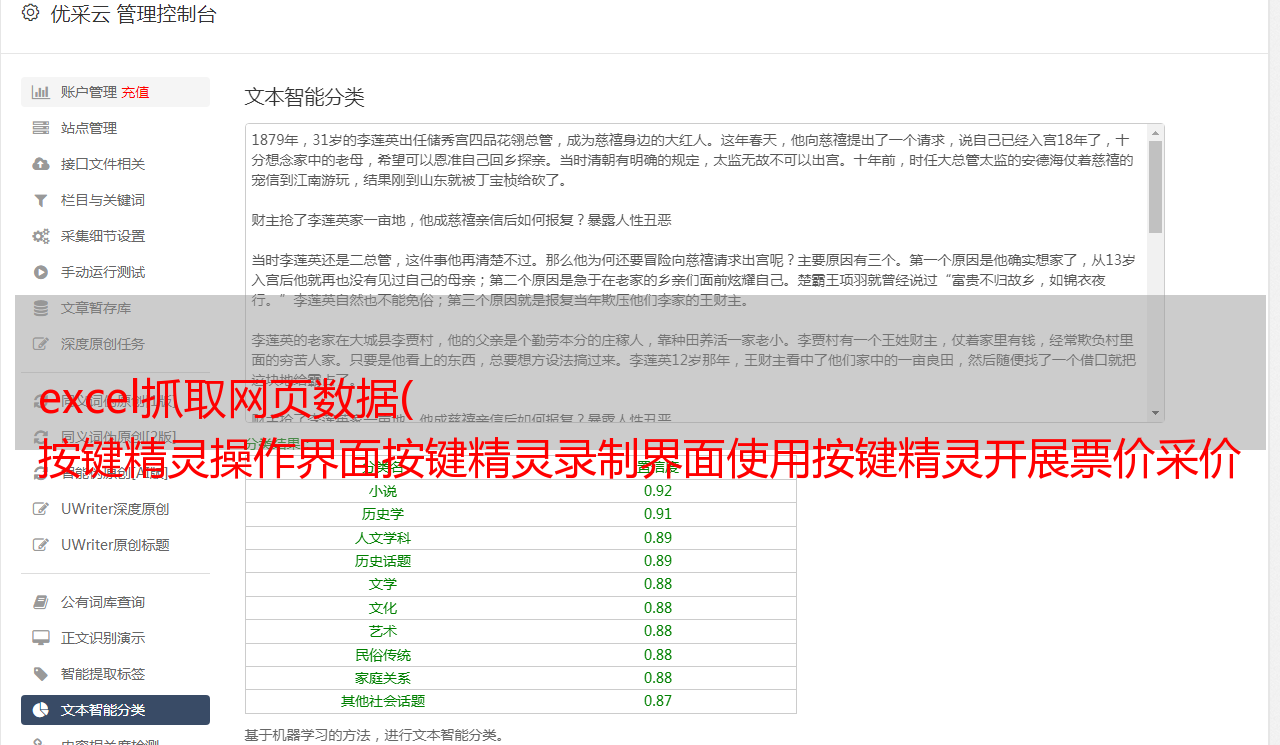Click the gears icon for 采集细节设置

pyautogui.click(x=41, y=236)
